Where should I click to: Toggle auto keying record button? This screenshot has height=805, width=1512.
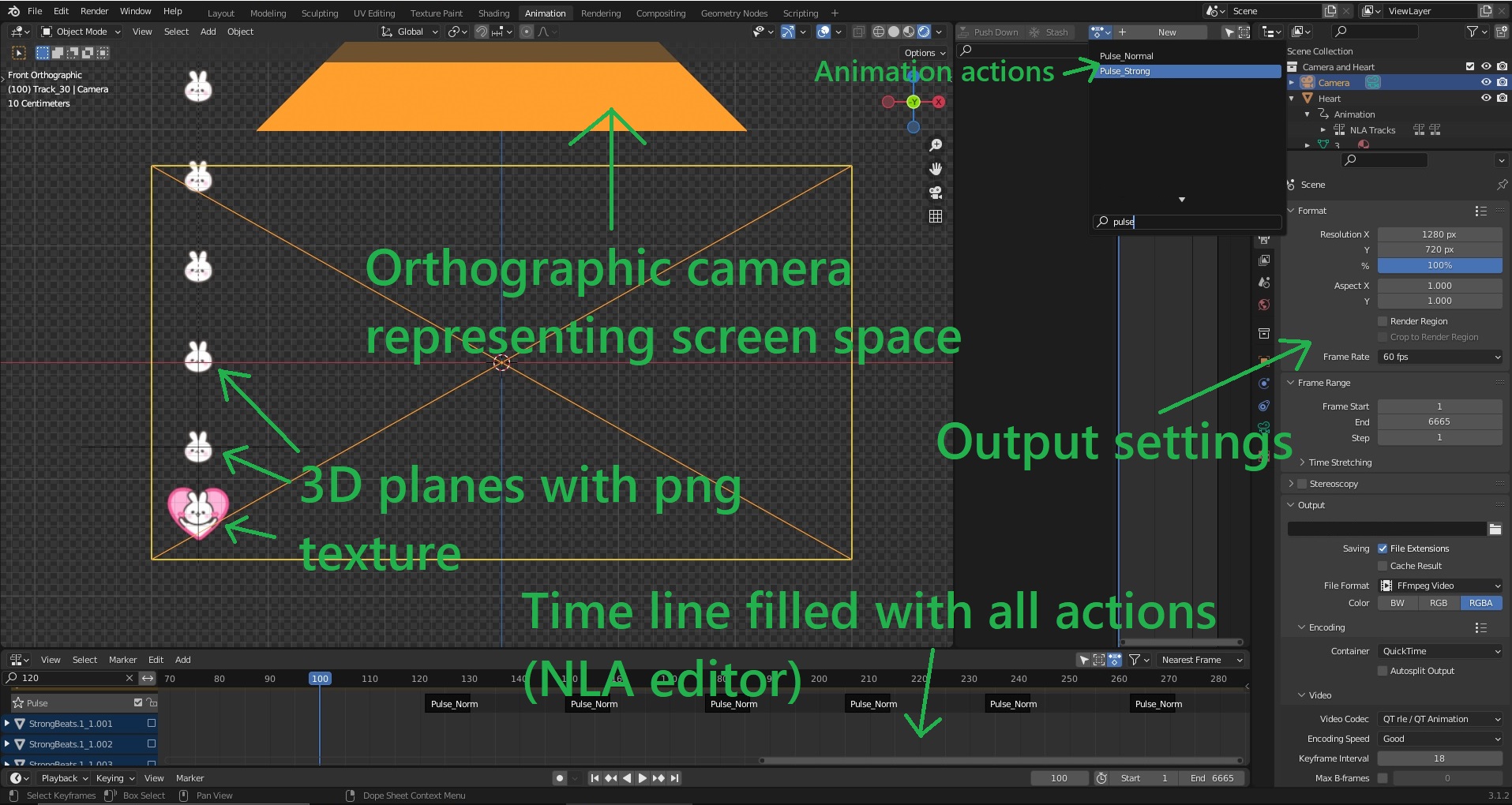[560, 778]
